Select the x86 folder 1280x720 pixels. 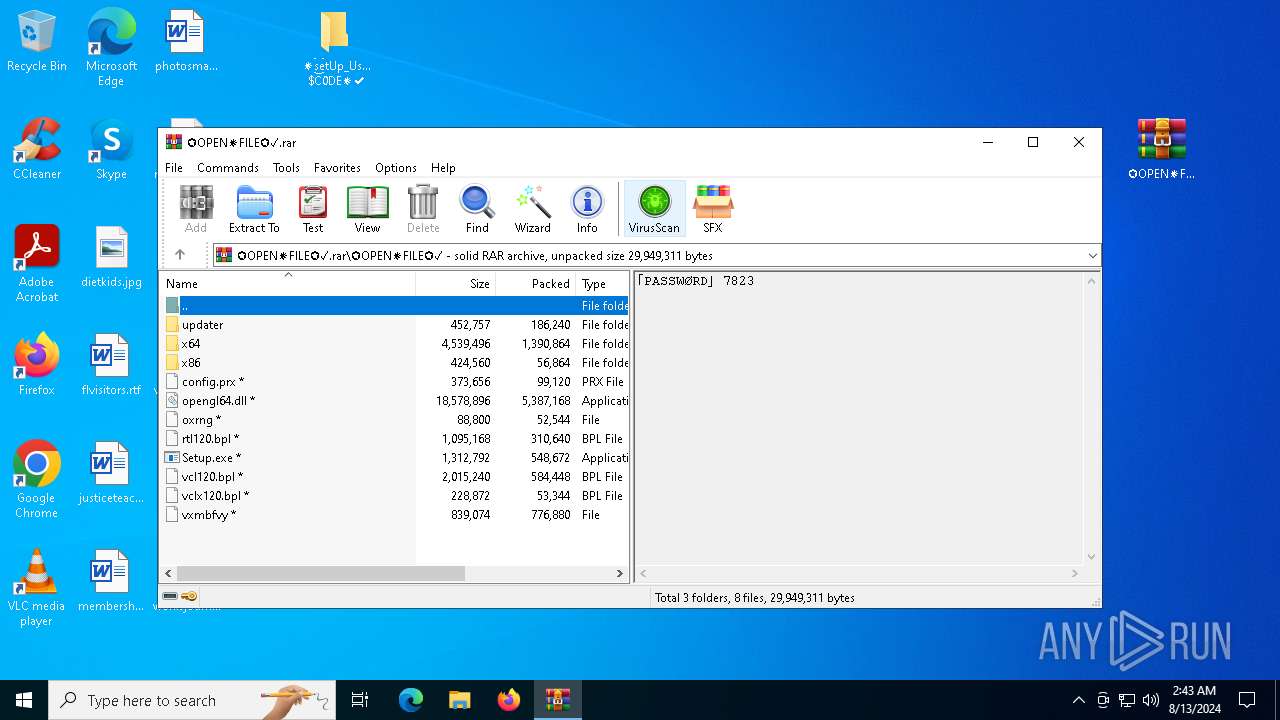[x=394, y=363]
